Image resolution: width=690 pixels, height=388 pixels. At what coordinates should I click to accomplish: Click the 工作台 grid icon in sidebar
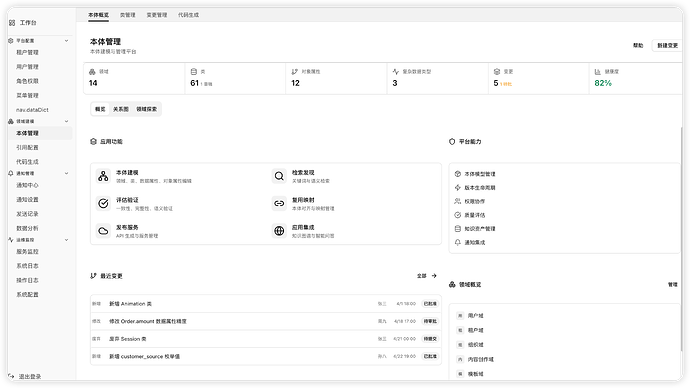[12, 22]
